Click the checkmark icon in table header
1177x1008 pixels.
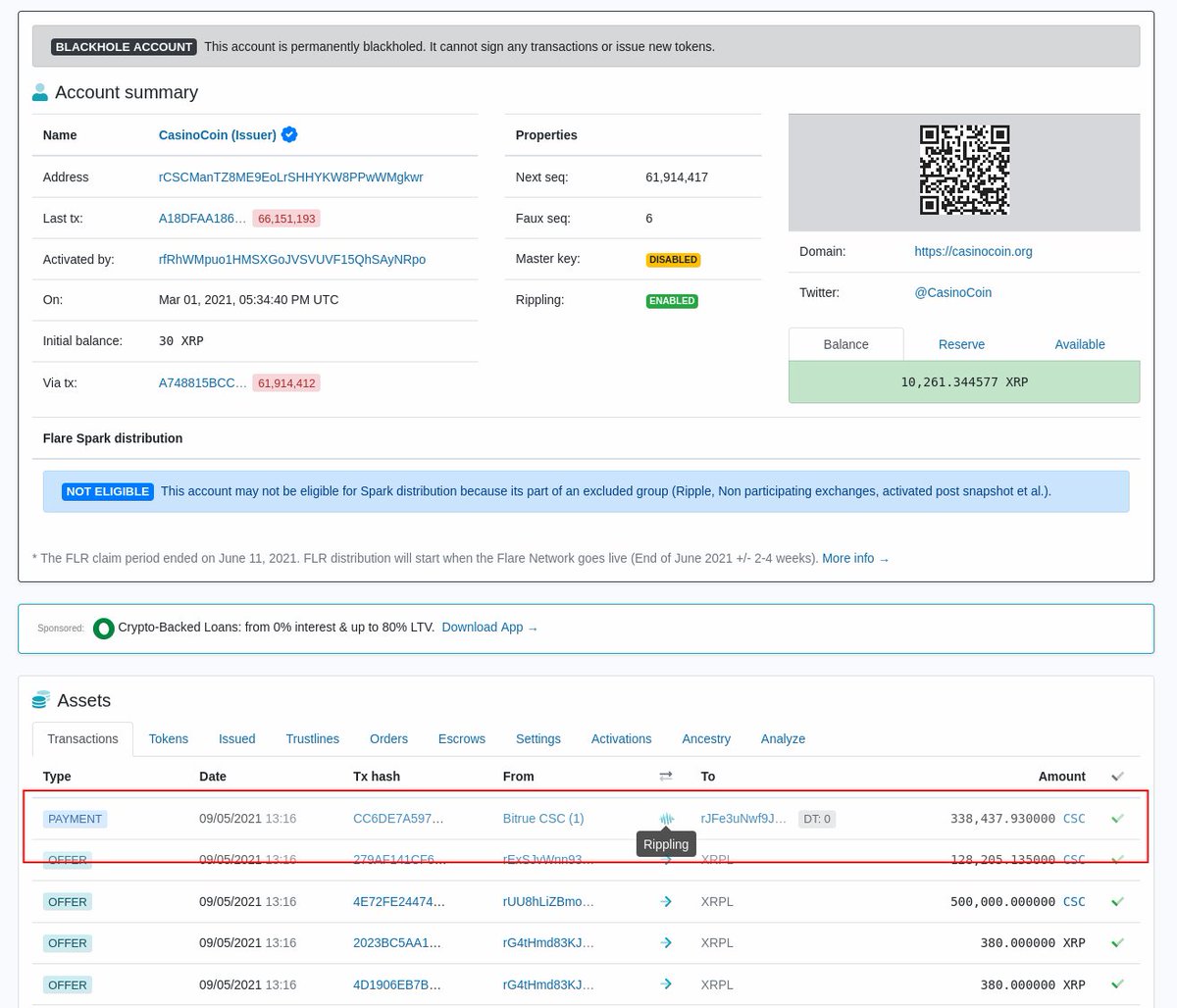pyautogui.click(x=1117, y=776)
